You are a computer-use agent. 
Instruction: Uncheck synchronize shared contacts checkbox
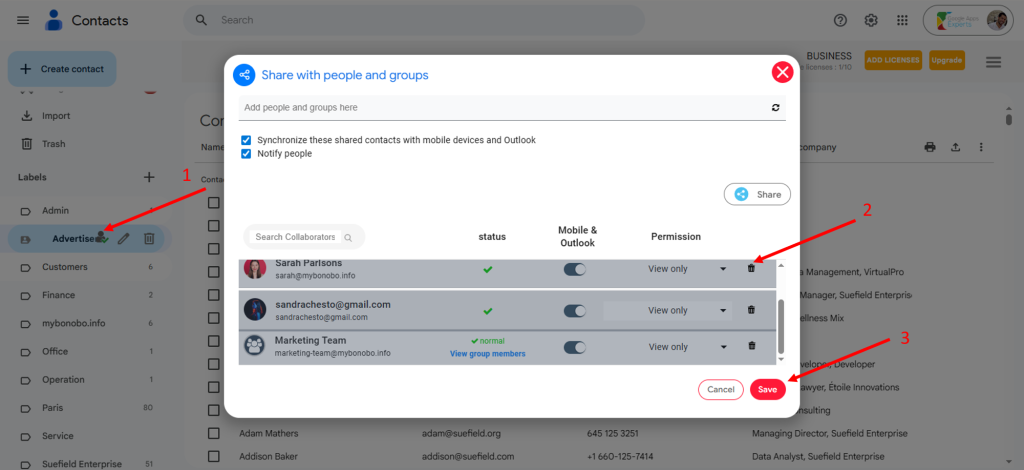tap(247, 140)
